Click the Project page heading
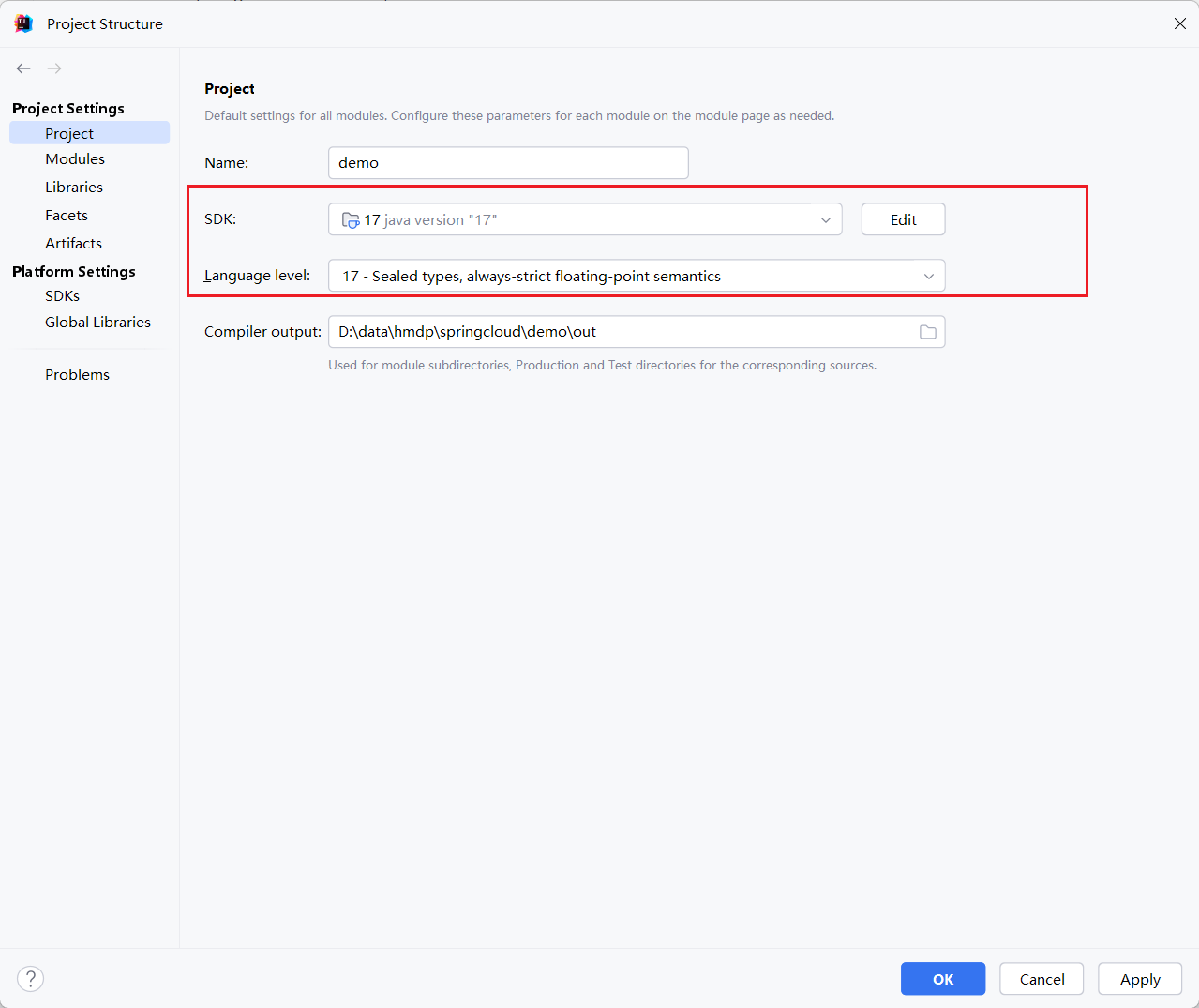 point(230,89)
